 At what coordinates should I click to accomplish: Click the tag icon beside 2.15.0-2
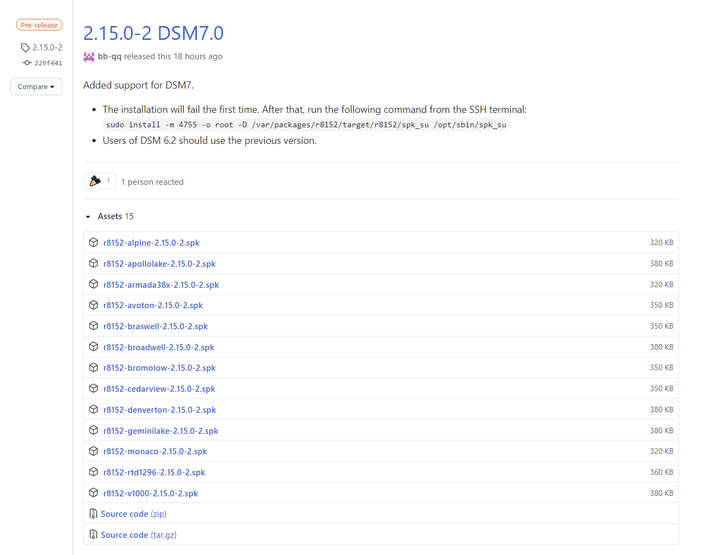pos(25,47)
